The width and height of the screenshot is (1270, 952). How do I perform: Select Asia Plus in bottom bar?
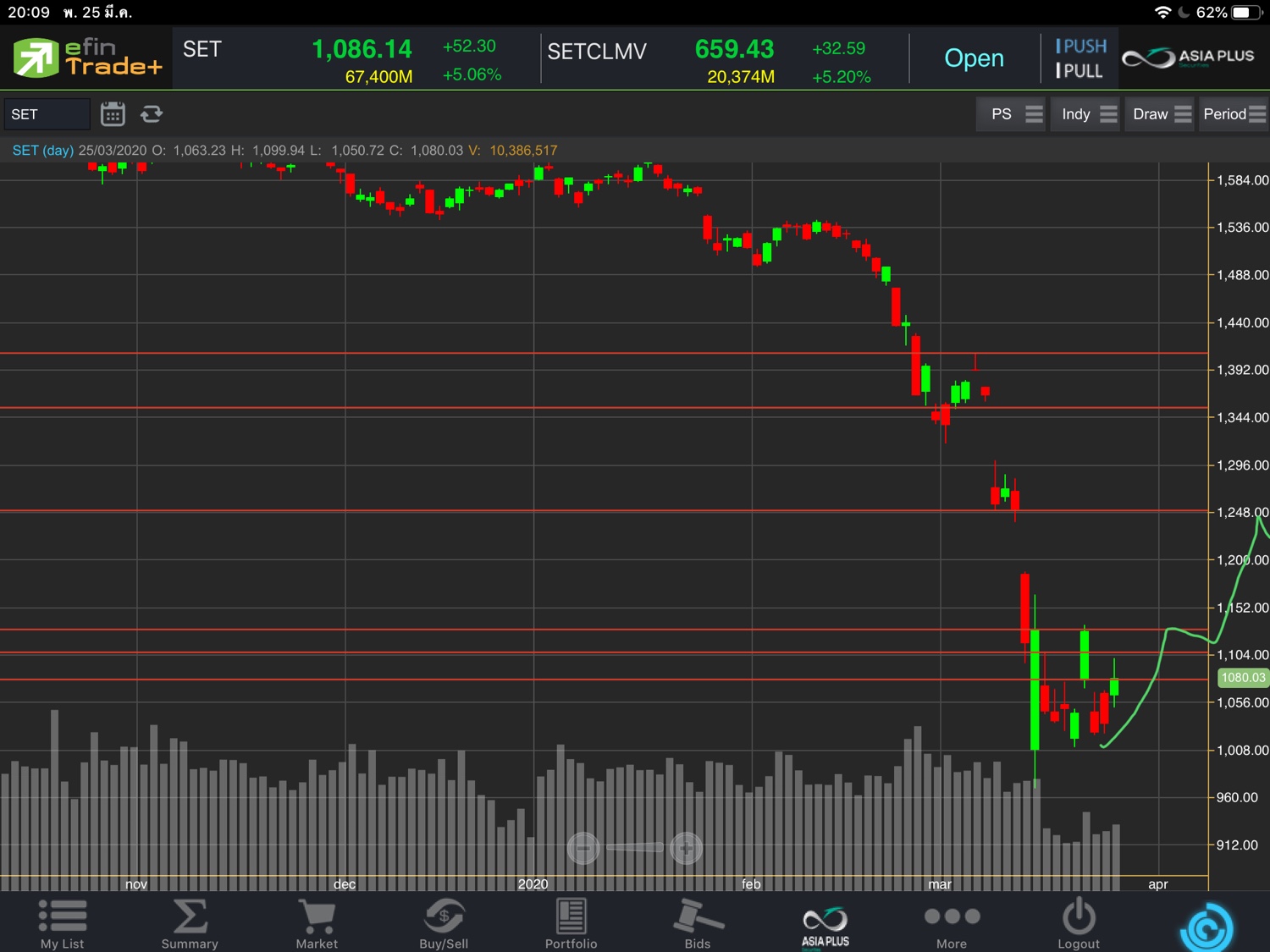825,927
